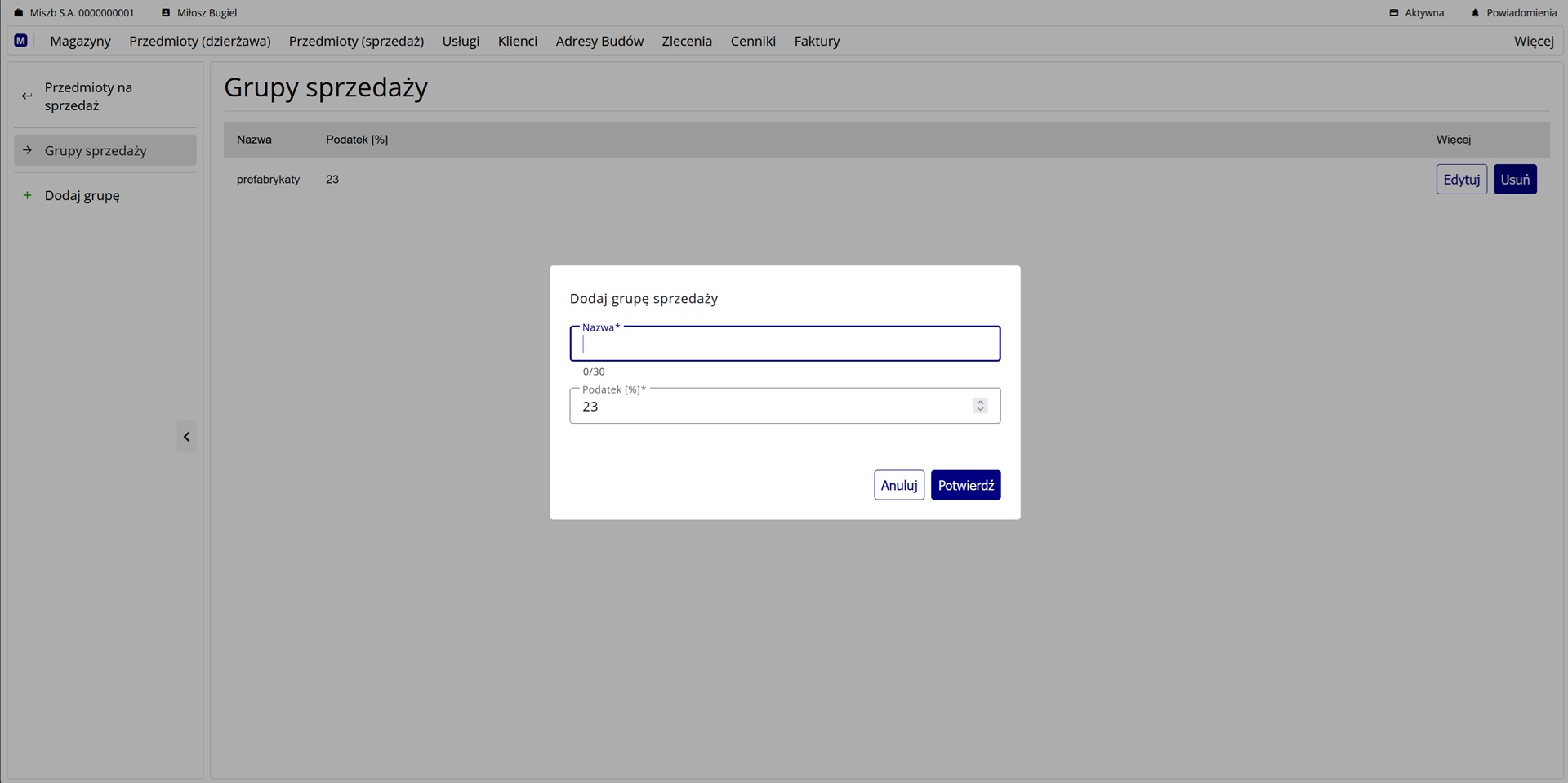Image resolution: width=1568 pixels, height=783 pixels.
Task: Click the blue M app logo
Action: 21,41
